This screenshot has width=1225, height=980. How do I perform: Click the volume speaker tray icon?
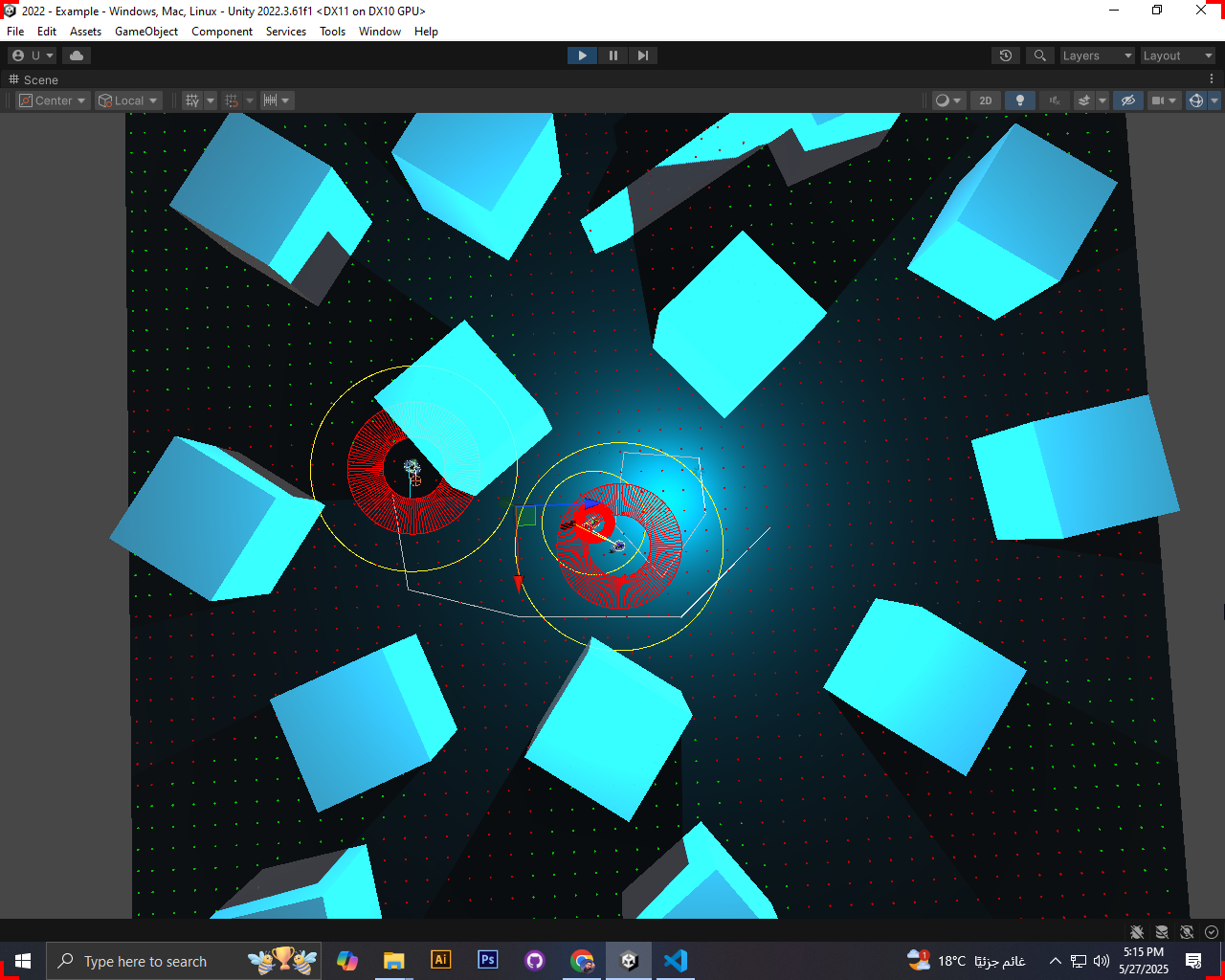[x=1102, y=961]
